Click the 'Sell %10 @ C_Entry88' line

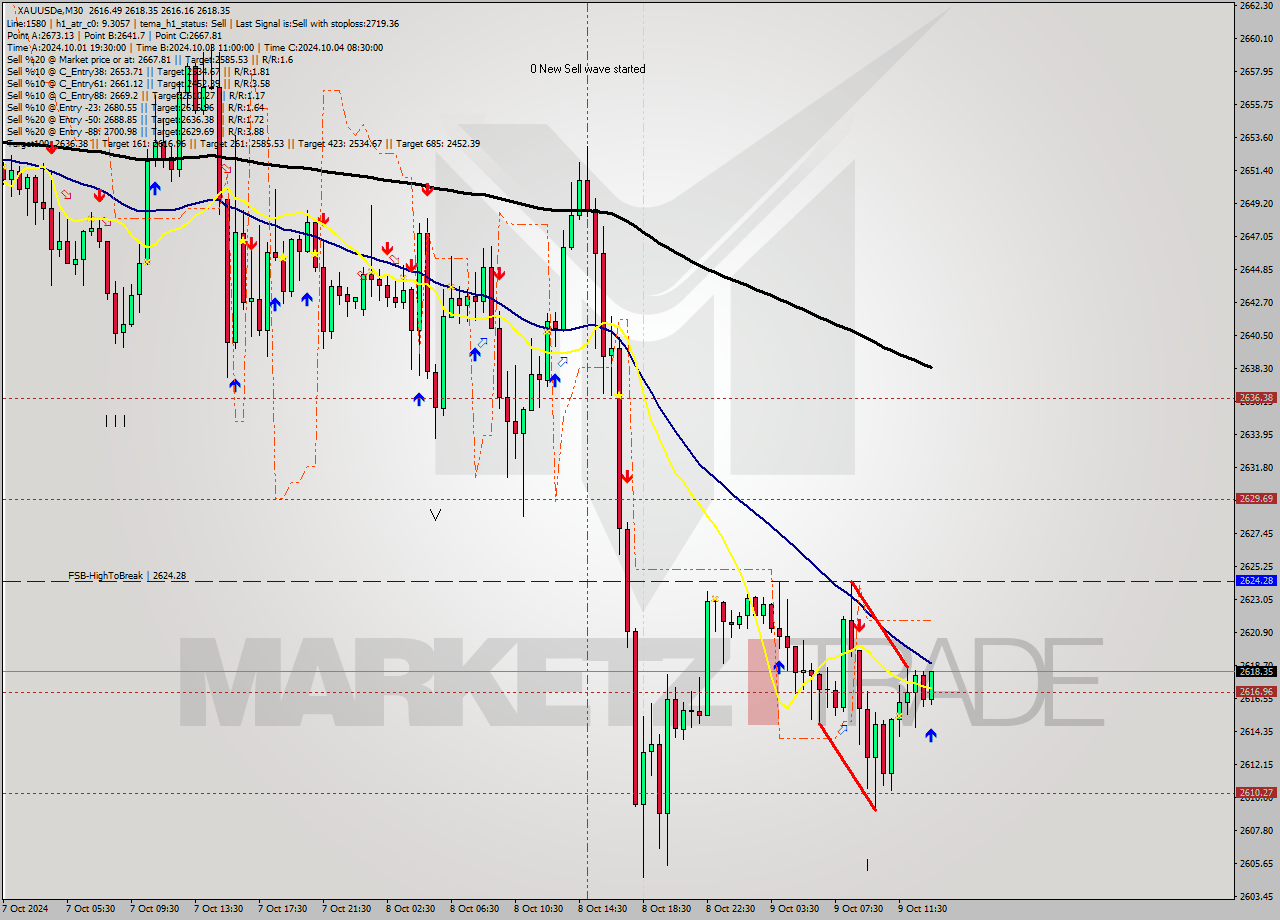(x=135, y=95)
